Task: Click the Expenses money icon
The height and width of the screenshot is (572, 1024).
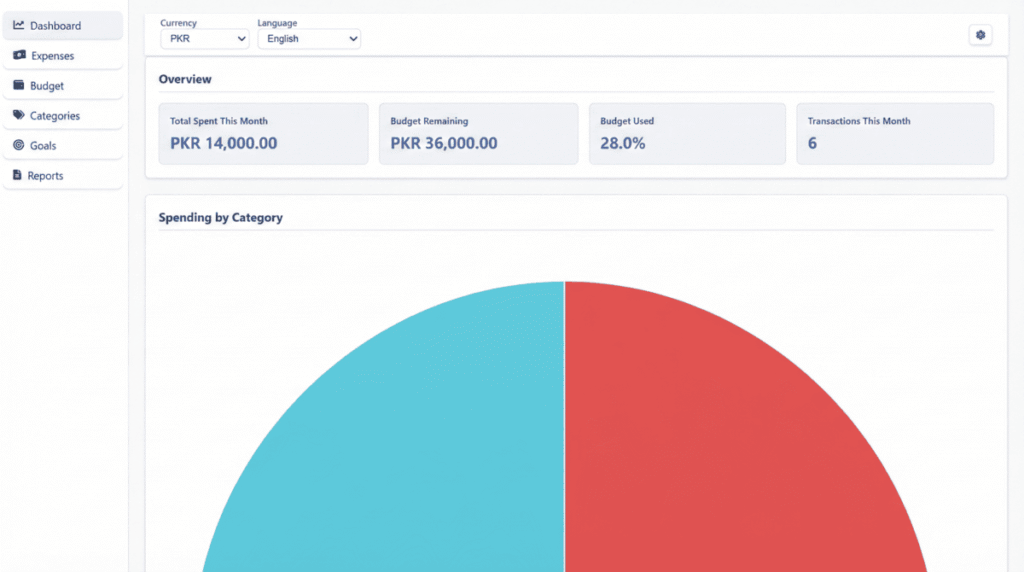Action: [19, 55]
